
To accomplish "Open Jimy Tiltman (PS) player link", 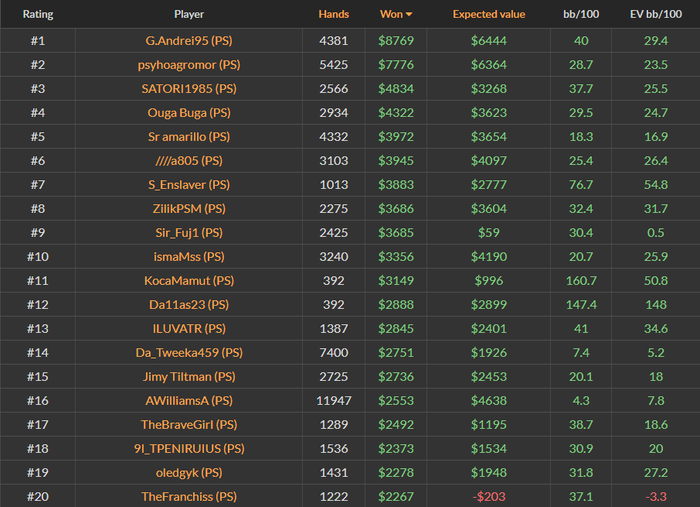I will (x=189, y=377).
